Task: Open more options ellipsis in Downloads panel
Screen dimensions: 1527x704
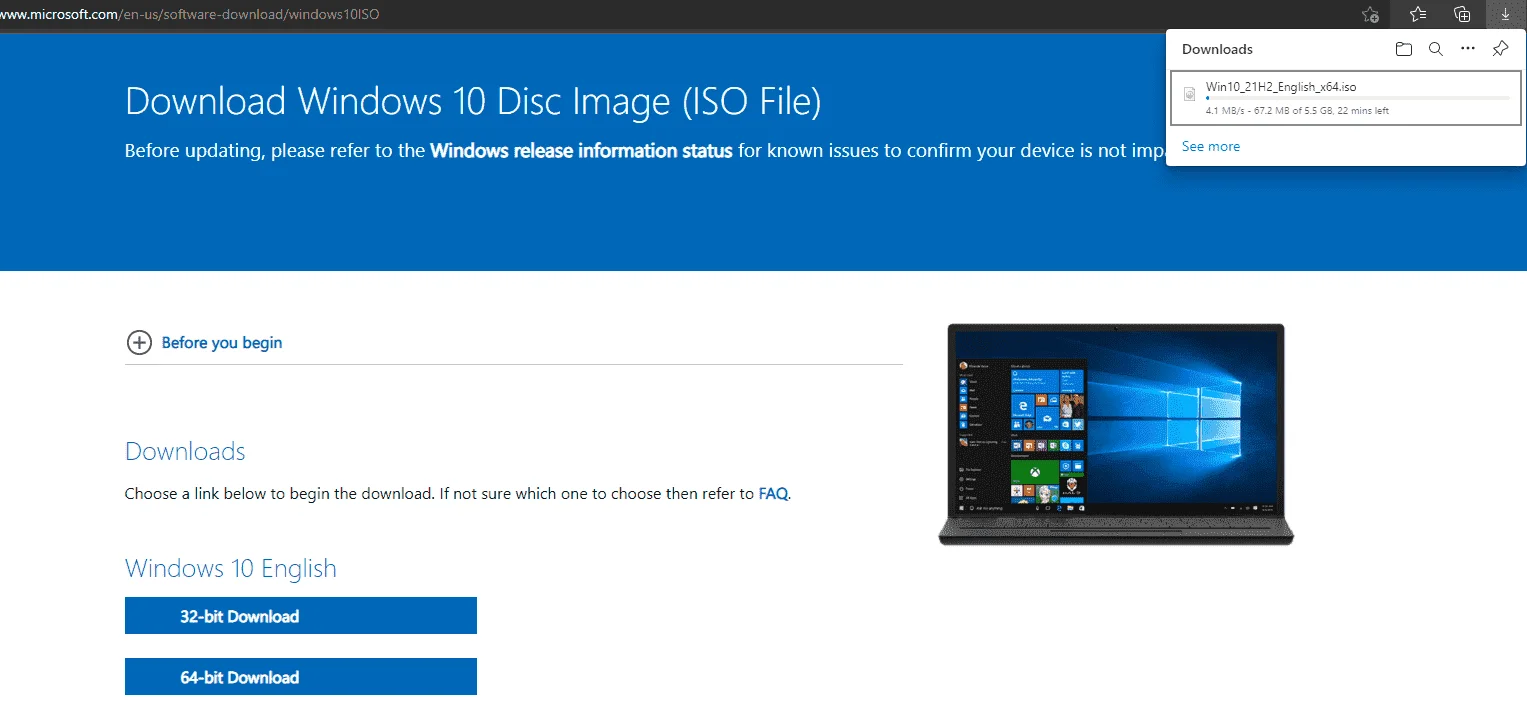Action: [1468, 49]
